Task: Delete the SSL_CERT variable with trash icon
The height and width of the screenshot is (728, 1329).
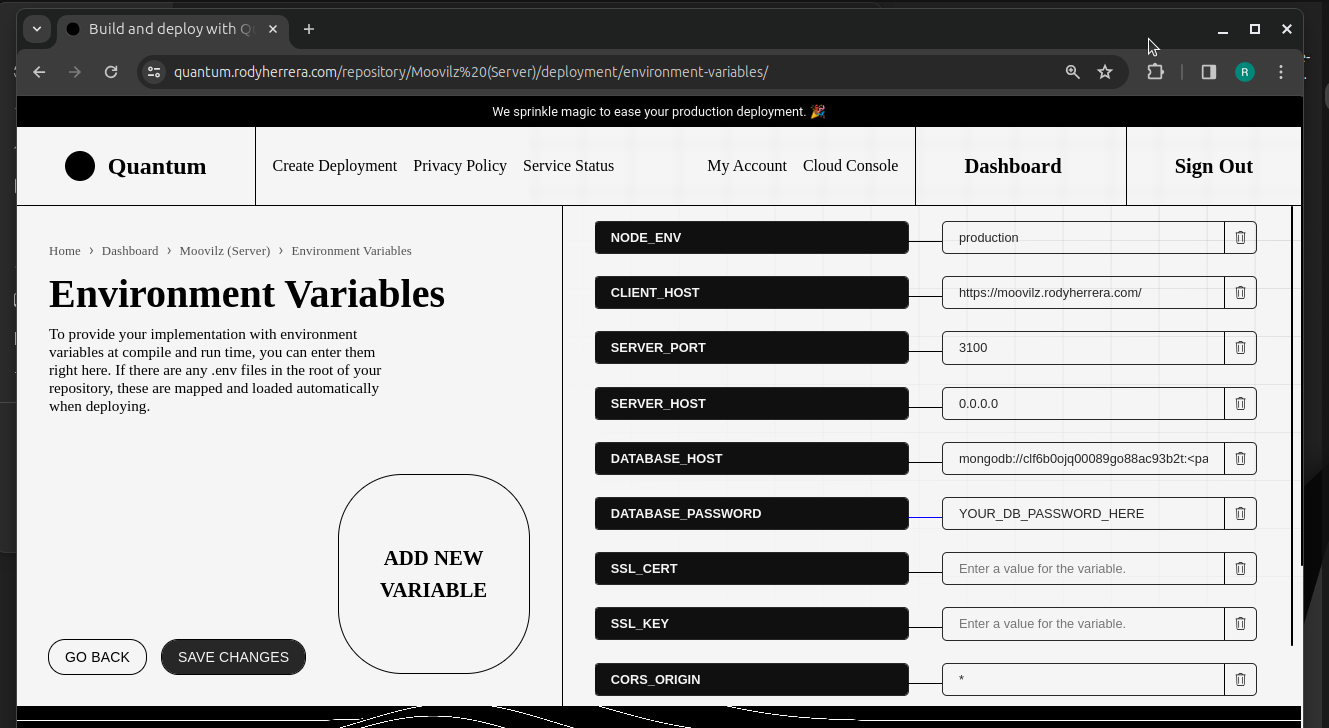Action: (x=1240, y=569)
